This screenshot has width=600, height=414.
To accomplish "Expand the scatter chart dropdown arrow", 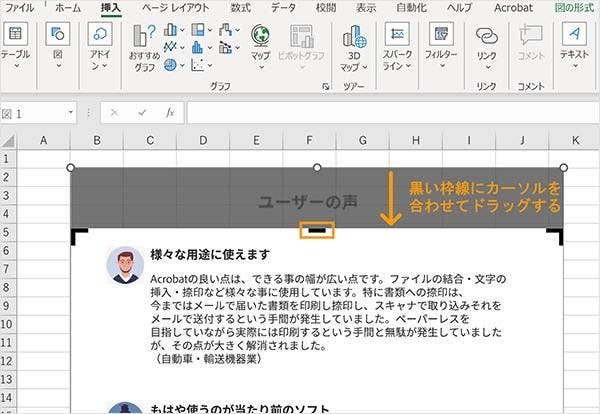I will pyautogui.click(x=210, y=65).
